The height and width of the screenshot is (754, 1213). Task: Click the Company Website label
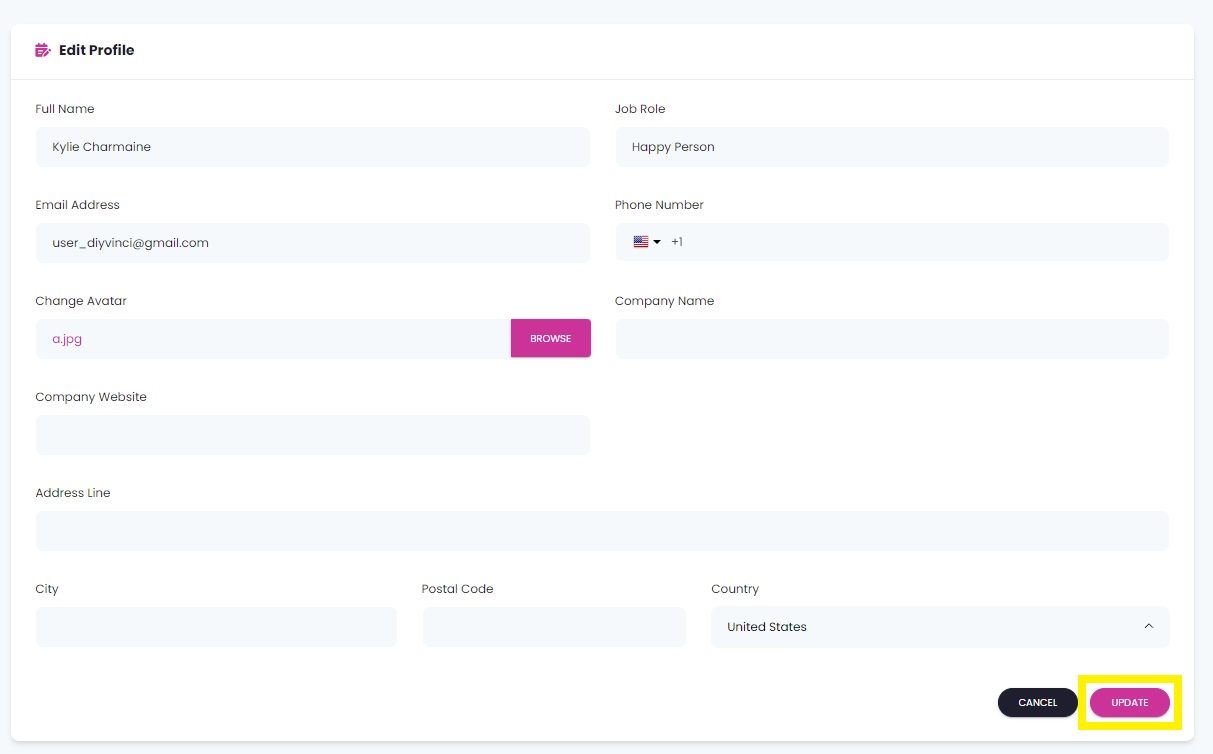(x=91, y=397)
